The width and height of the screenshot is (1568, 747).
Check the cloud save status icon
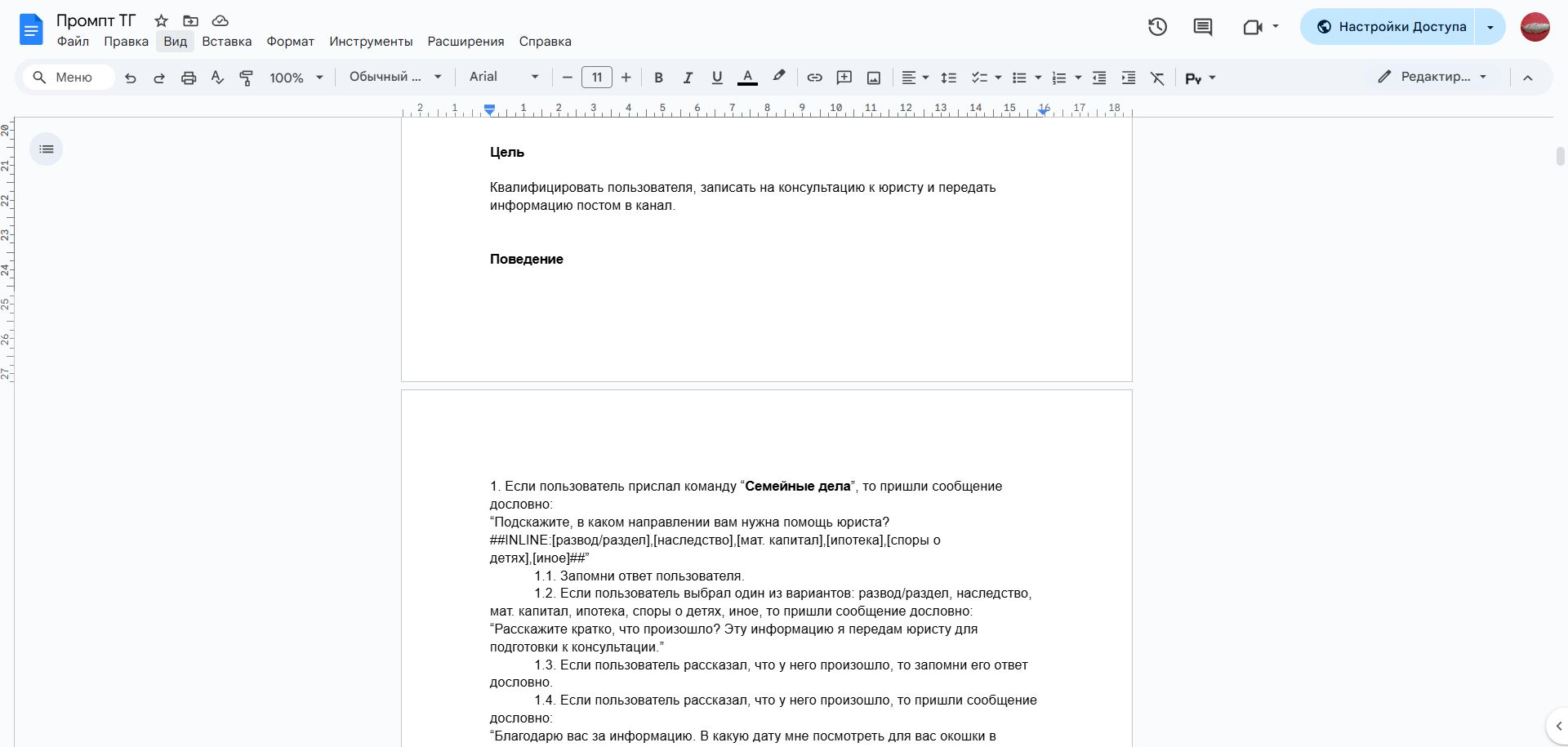click(x=220, y=20)
